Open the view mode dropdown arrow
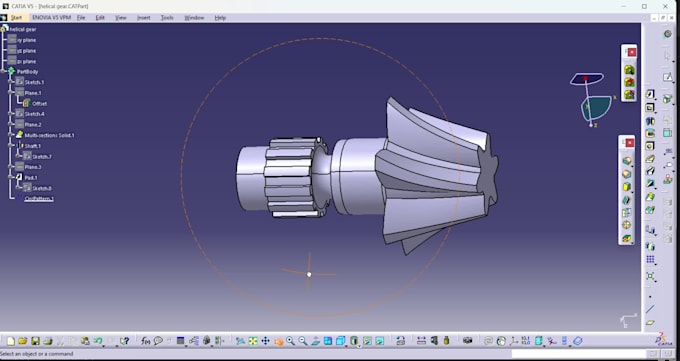This screenshot has width=680, height=361. click(x=359, y=346)
